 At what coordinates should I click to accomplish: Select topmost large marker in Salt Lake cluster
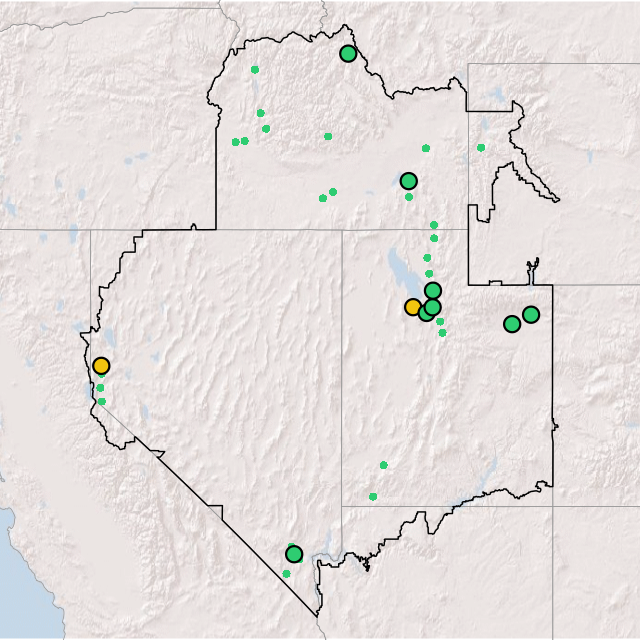tap(433, 291)
